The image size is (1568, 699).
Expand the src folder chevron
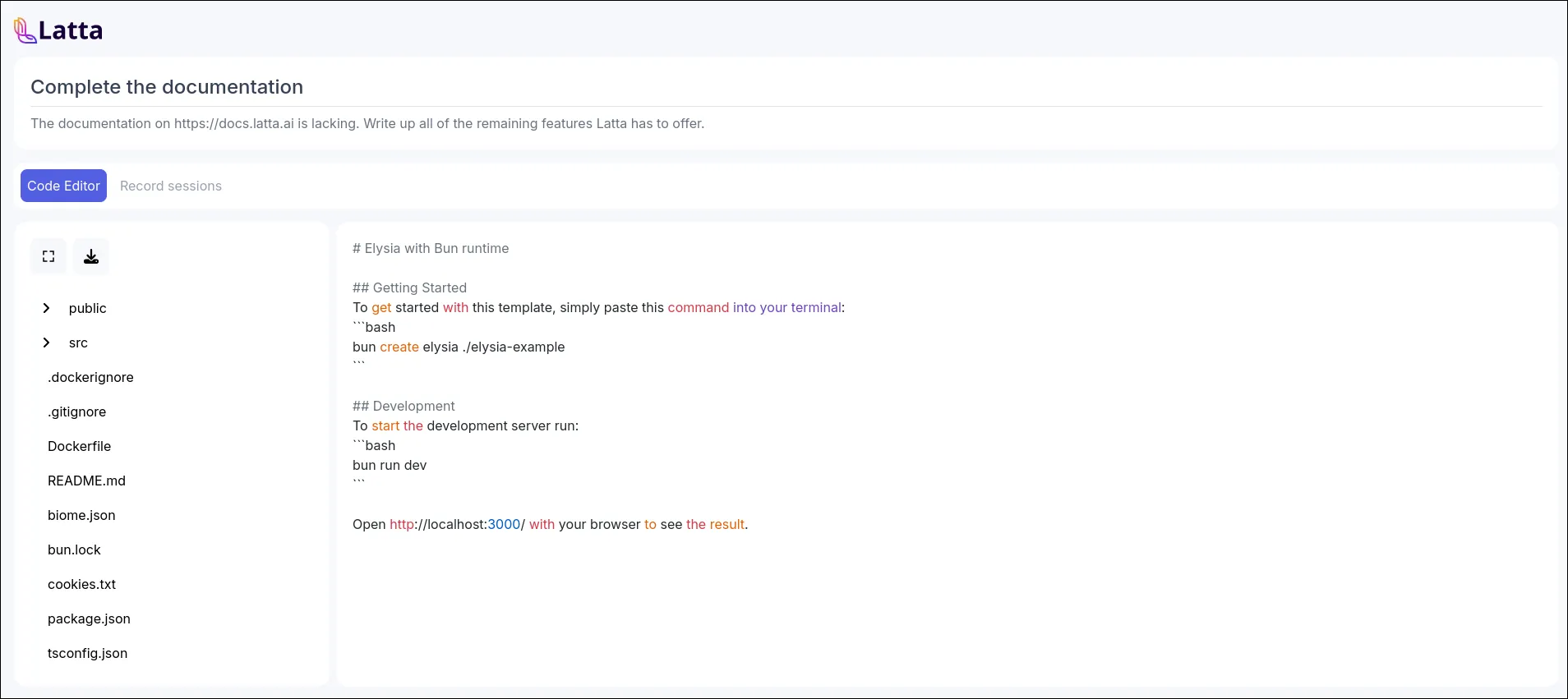[46, 343]
